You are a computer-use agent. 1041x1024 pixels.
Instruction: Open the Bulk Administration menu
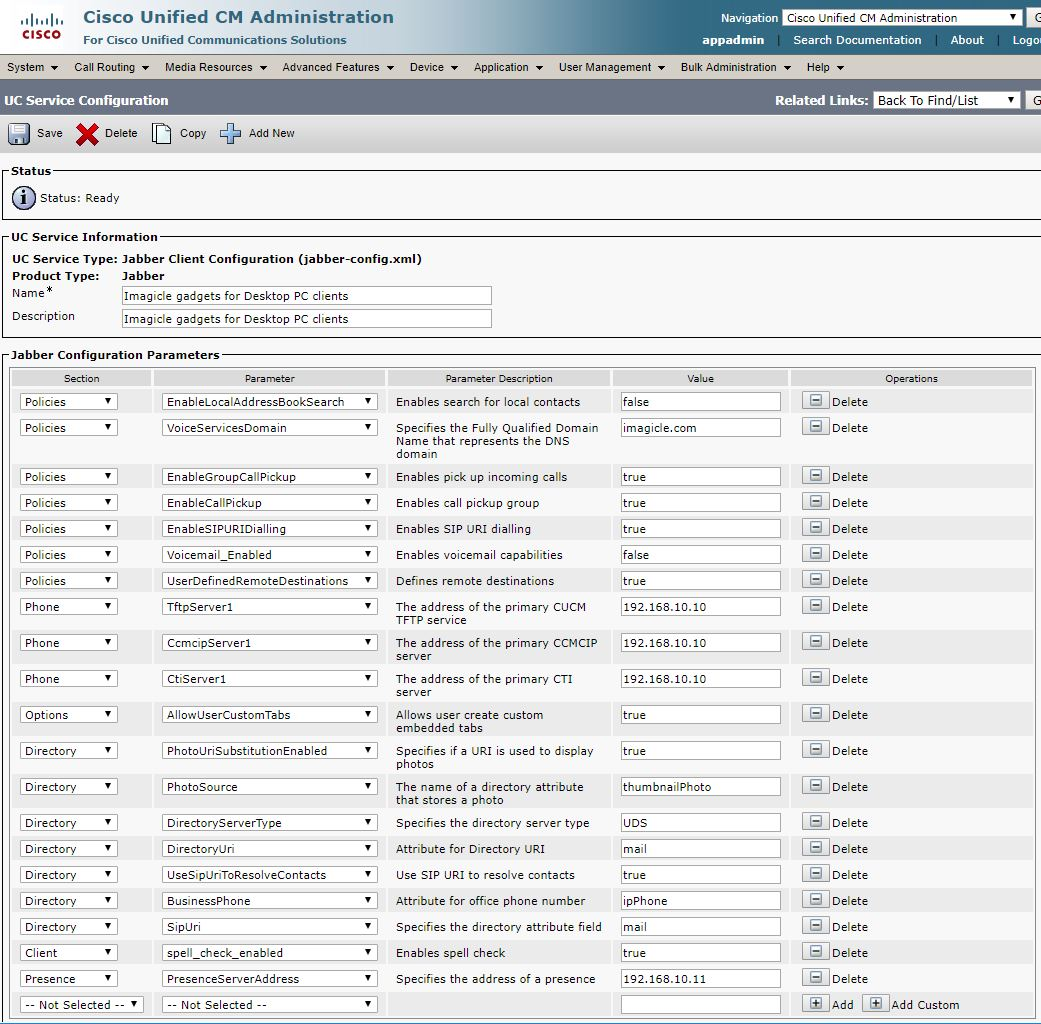click(x=735, y=67)
